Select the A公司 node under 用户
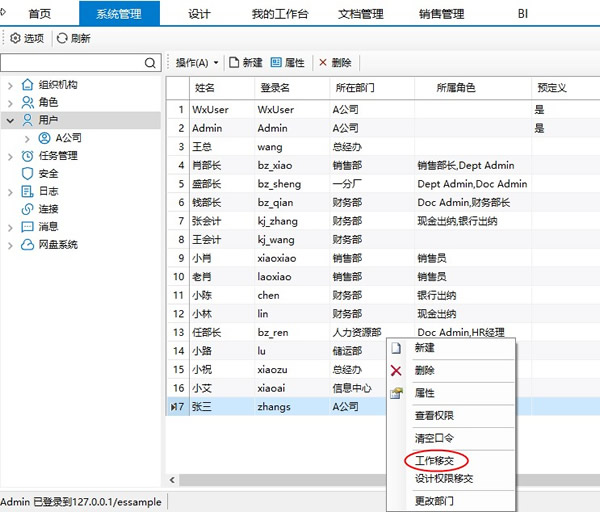Image resolution: width=600 pixels, height=512 pixels. 68,138
